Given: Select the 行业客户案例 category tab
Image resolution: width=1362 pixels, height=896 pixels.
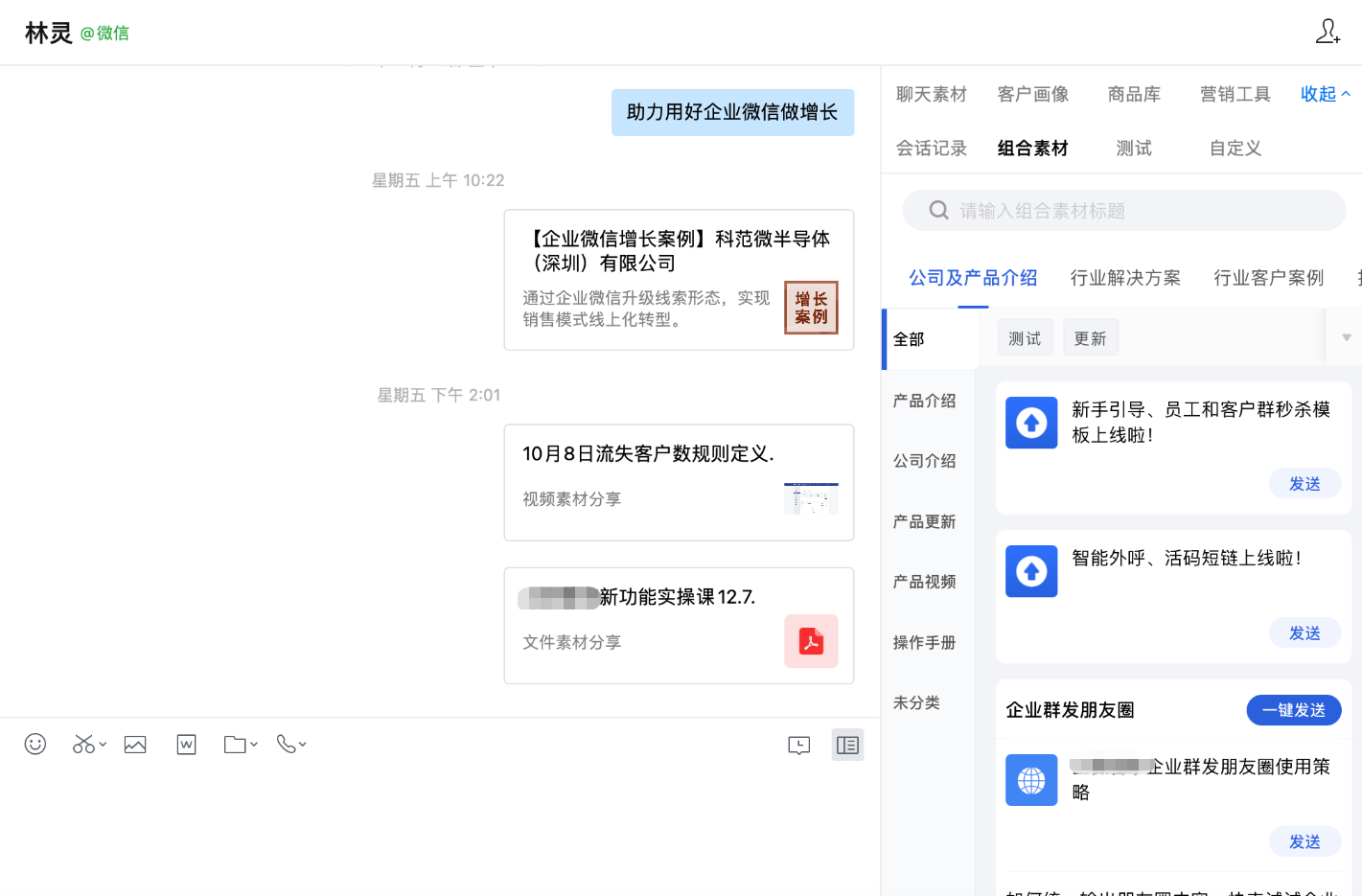Looking at the screenshot, I should [x=1269, y=278].
